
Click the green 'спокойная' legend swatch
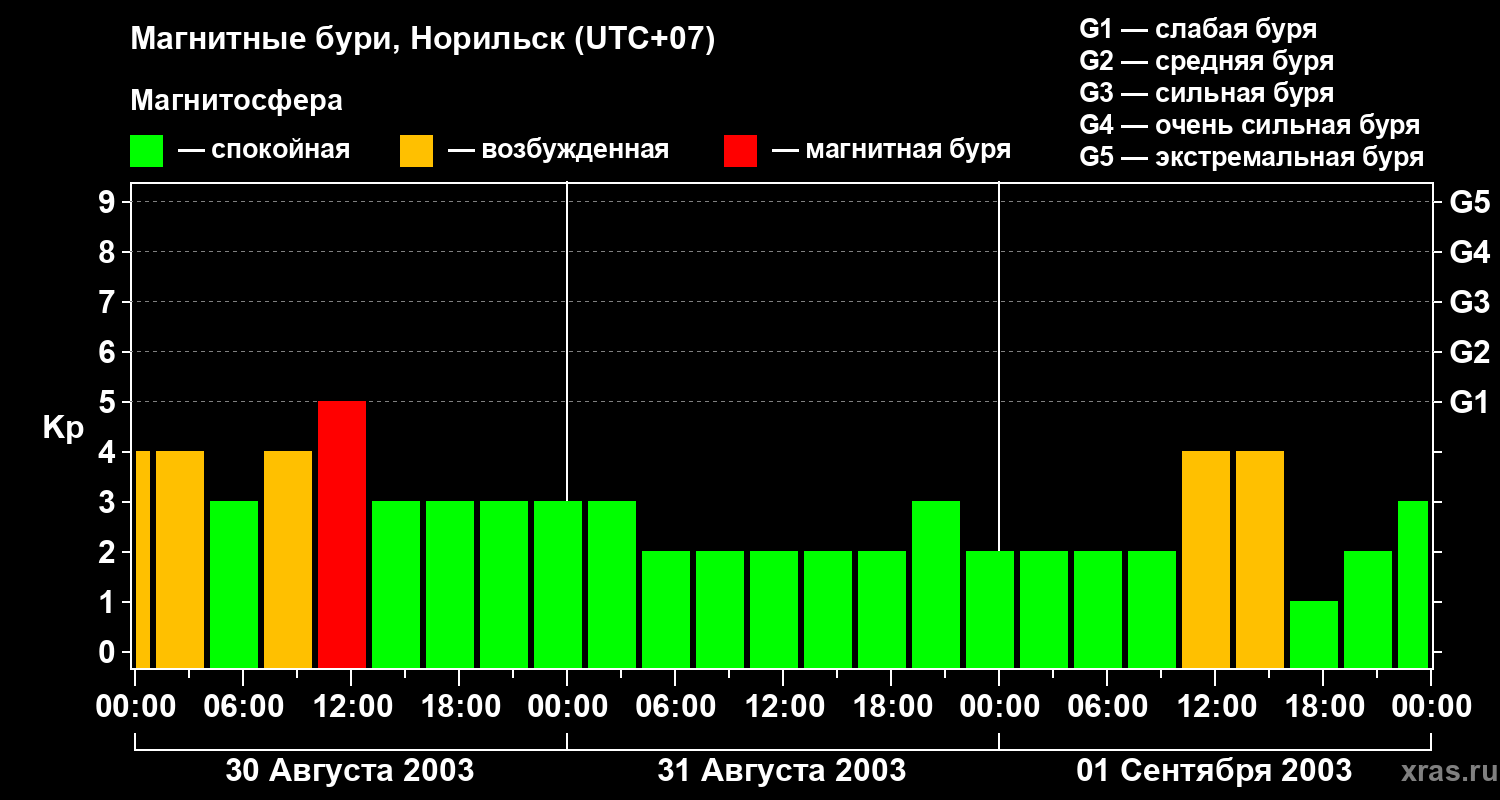point(146,151)
